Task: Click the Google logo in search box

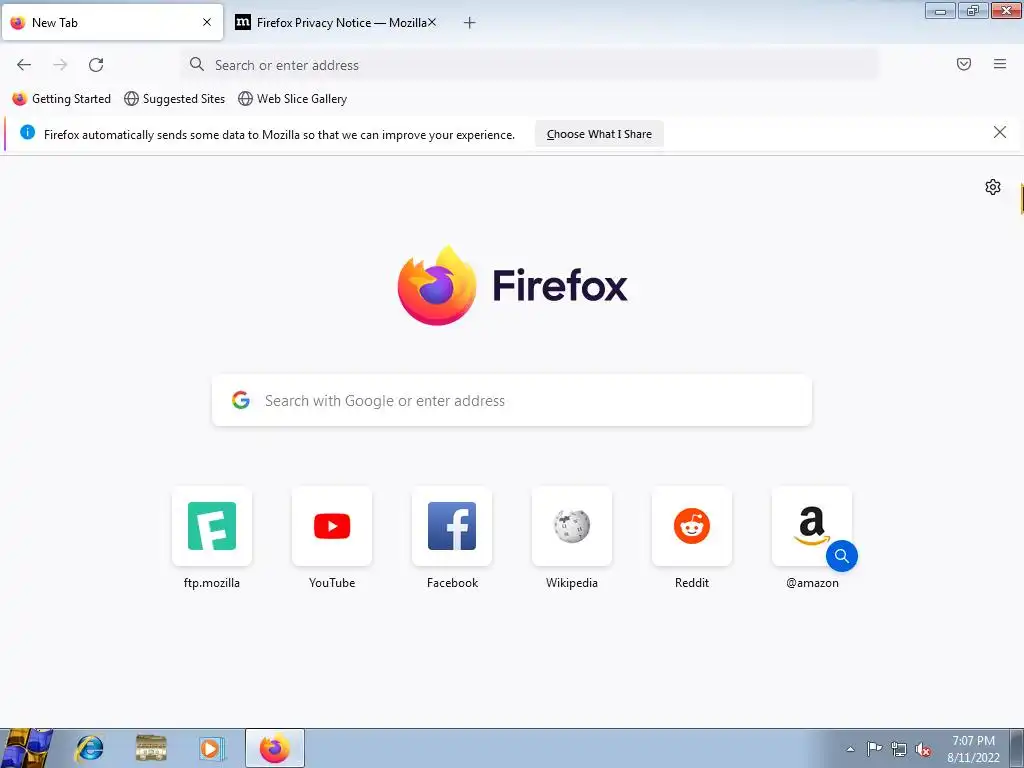Action: point(241,400)
